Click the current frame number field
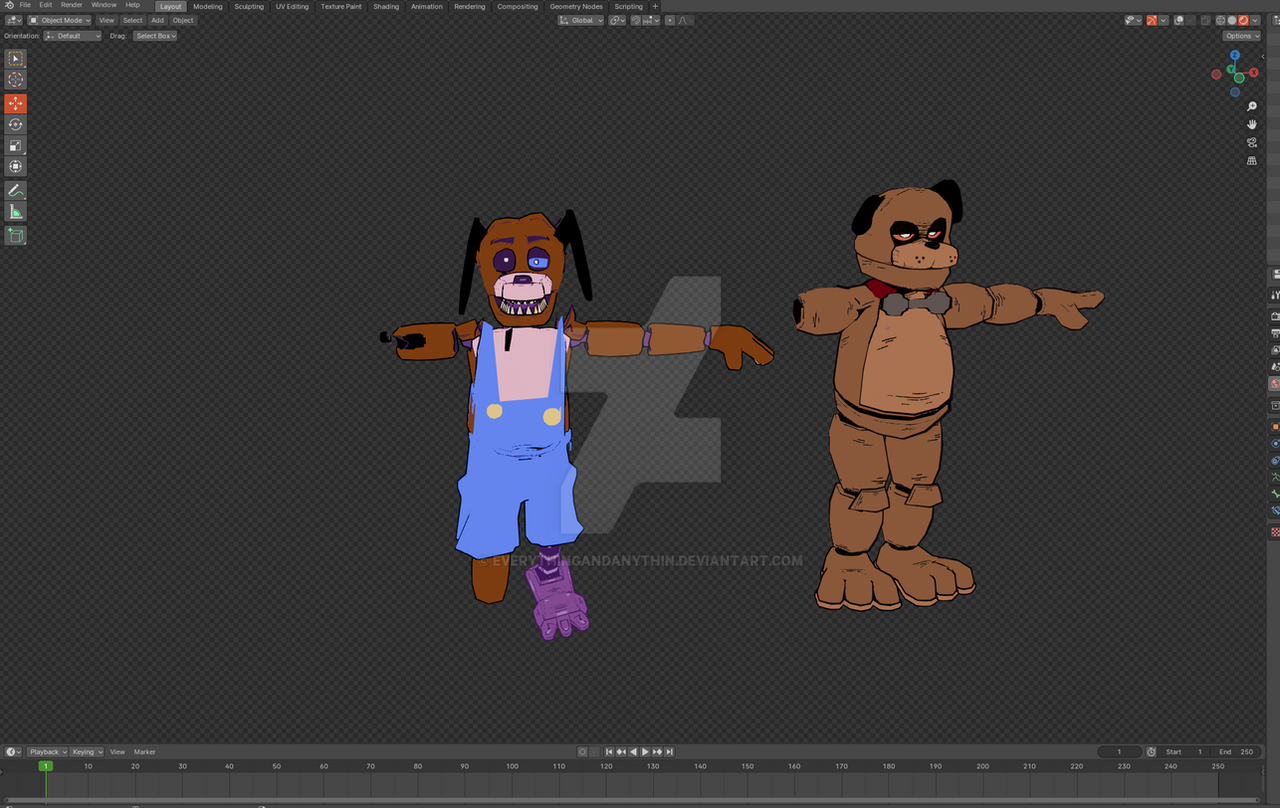Image resolution: width=1280 pixels, height=808 pixels. pos(1120,752)
